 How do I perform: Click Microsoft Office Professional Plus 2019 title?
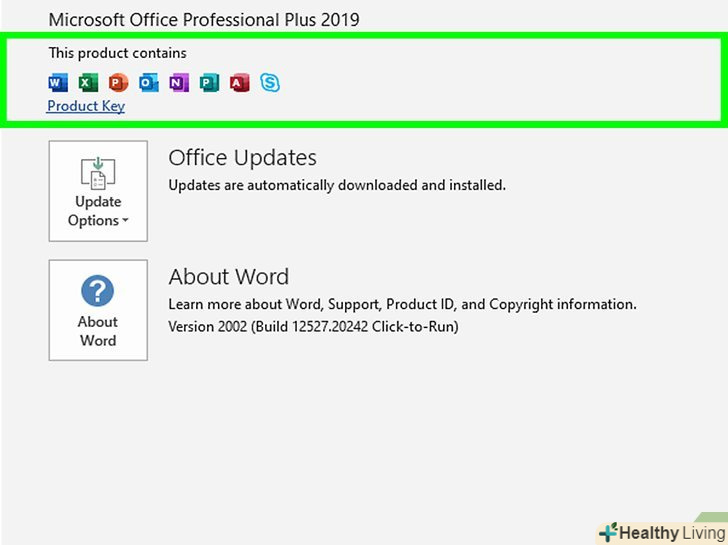click(204, 19)
